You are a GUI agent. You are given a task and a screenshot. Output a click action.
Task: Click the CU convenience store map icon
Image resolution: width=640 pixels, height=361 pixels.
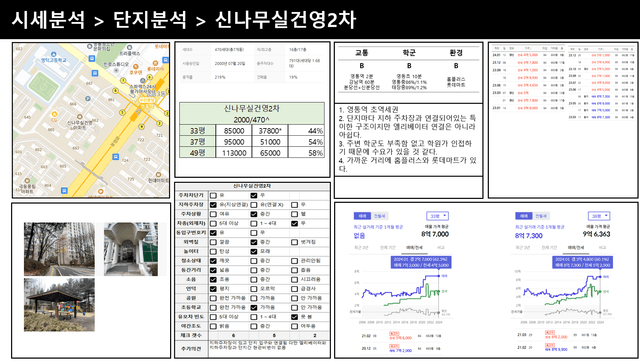coord(54,114)
